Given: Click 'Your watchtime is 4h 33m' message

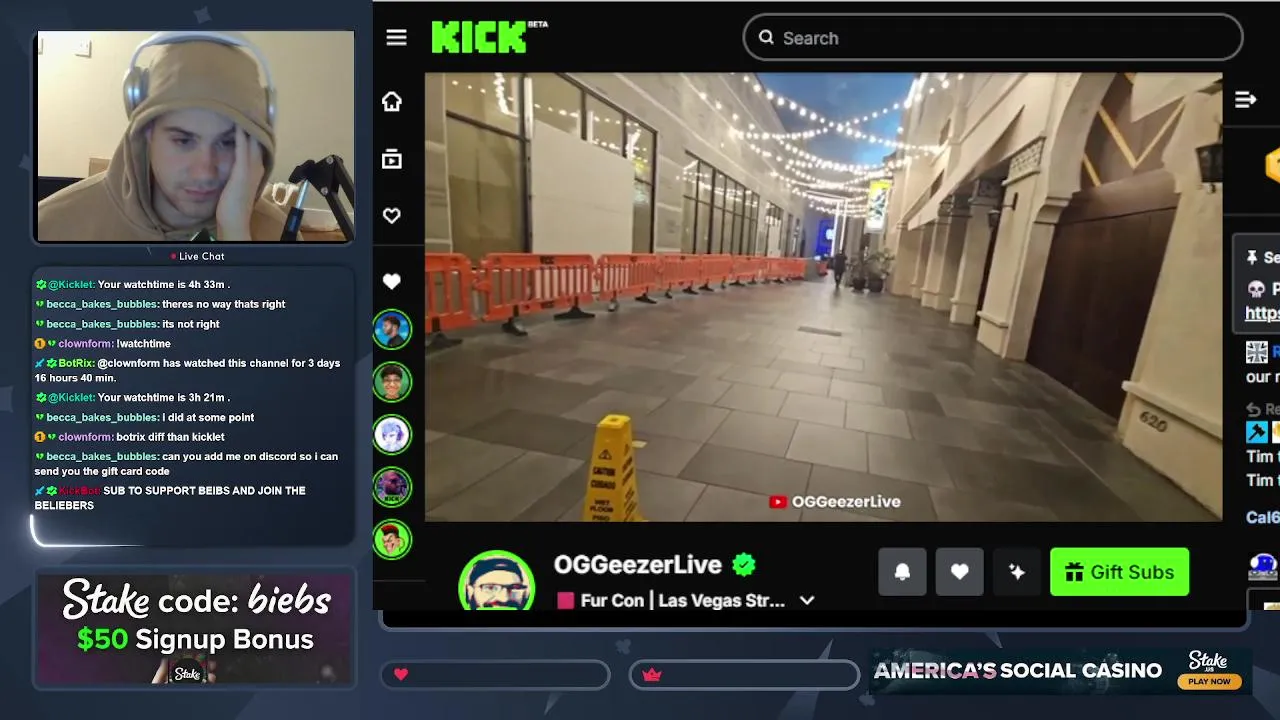Looking at the screenshot, I should (x=164, y=285).
